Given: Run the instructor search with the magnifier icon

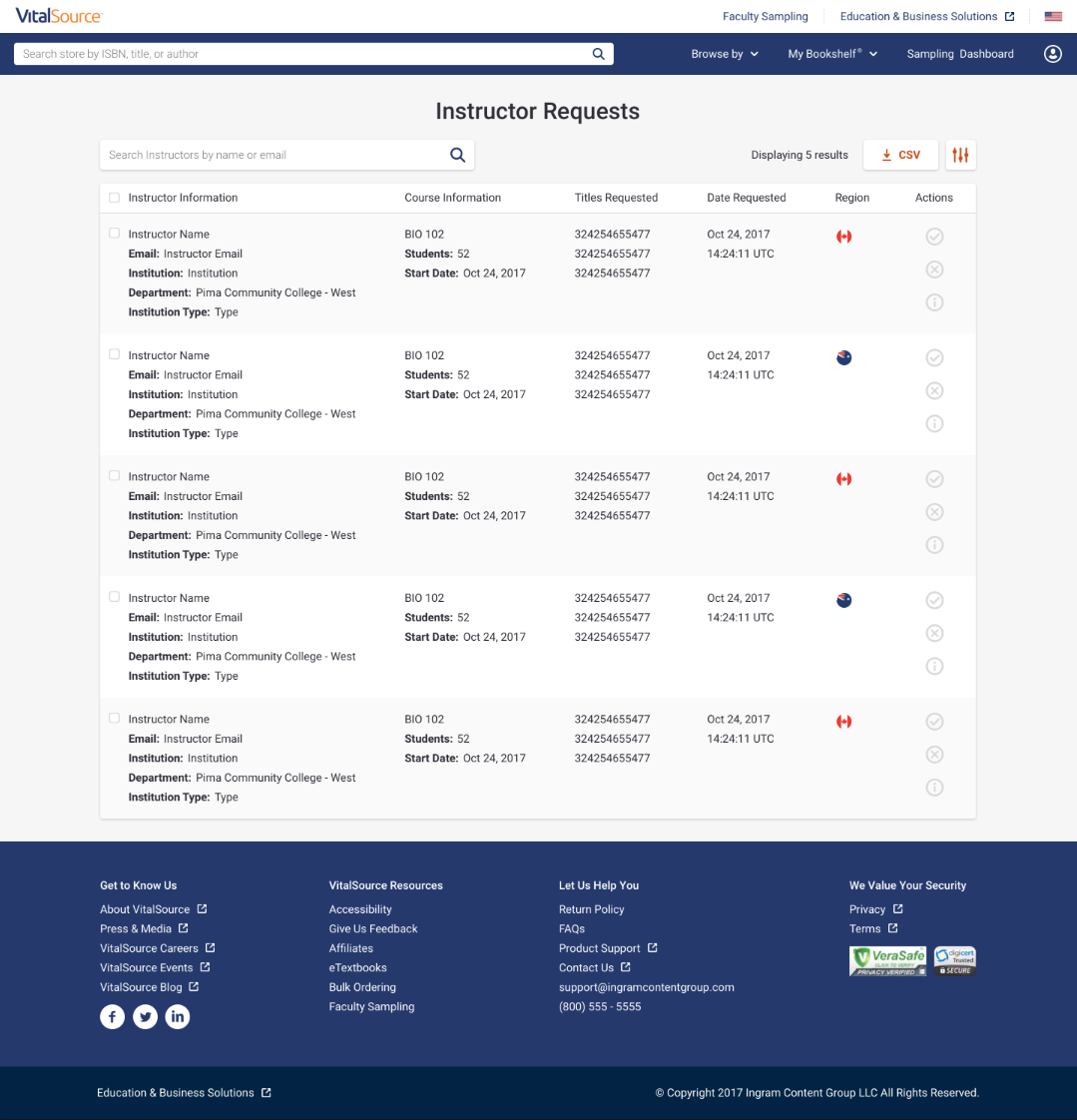Looking at the screenshot, I should pos(457,155).
